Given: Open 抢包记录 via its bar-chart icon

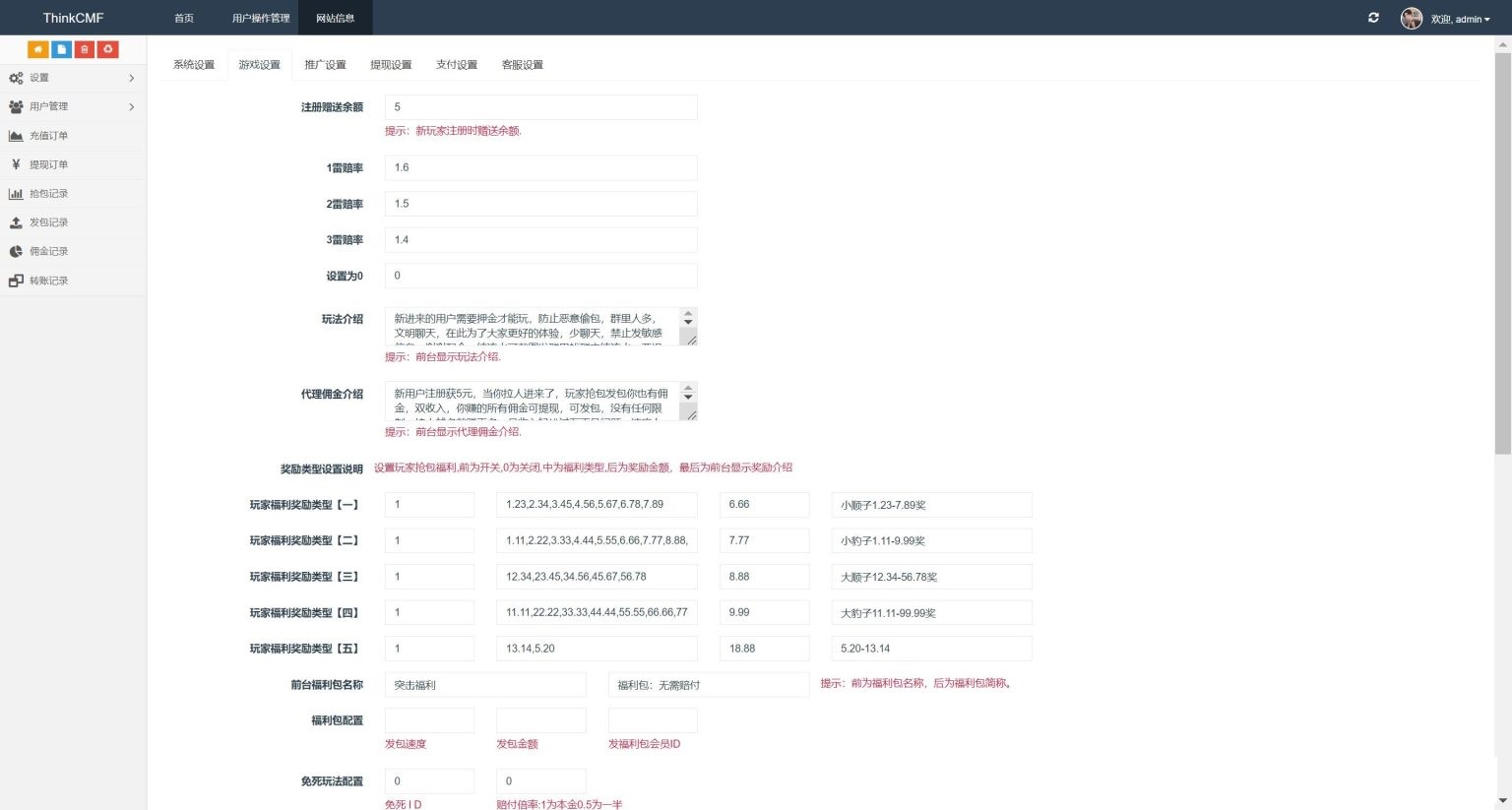Looking at the screenshot, I should coord(16,194).
